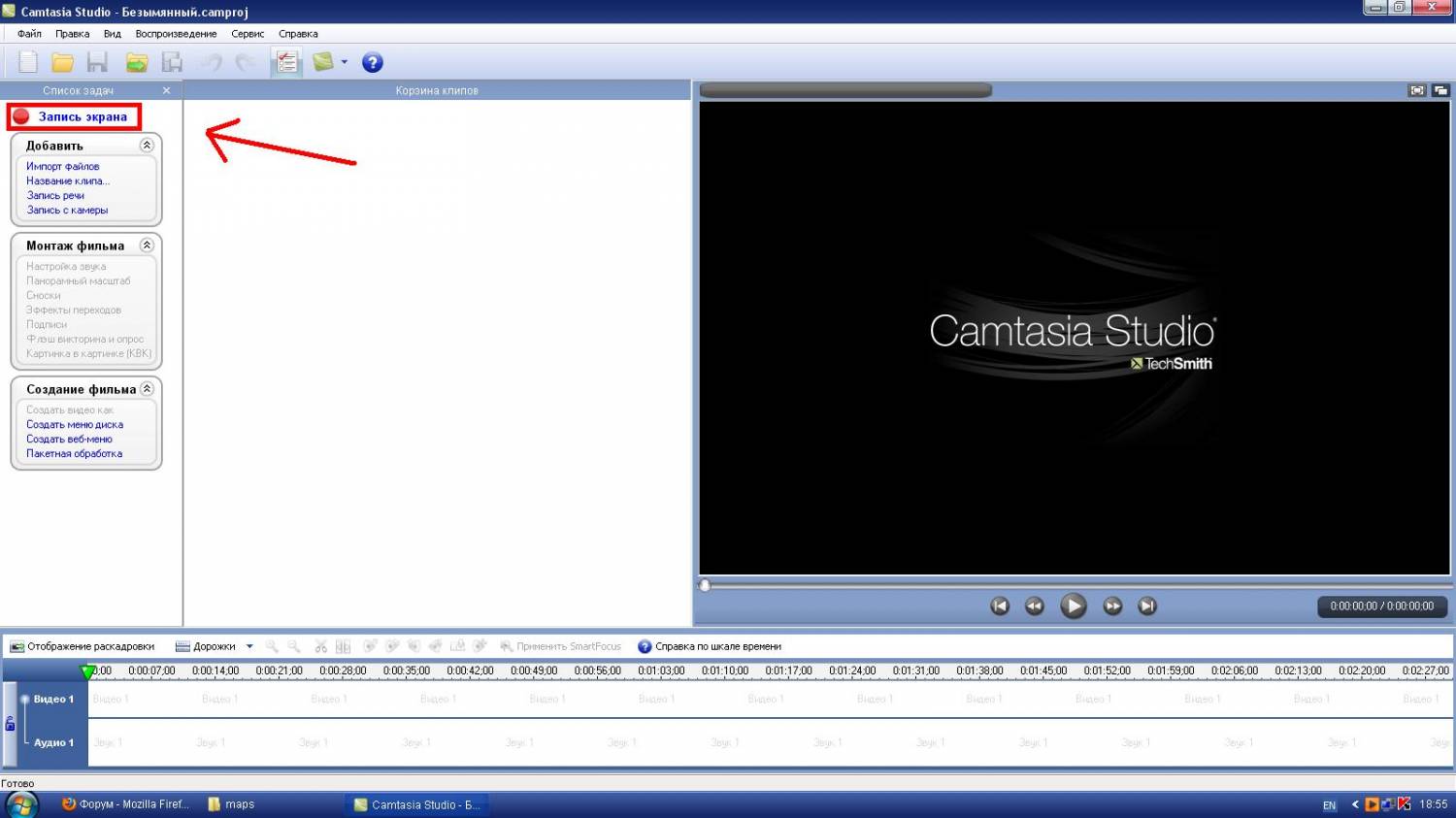Image resolution: width=1456 pixels, height=818 pixels.
Task: Collapse the Добавить section
Action: tap(147, 146)
